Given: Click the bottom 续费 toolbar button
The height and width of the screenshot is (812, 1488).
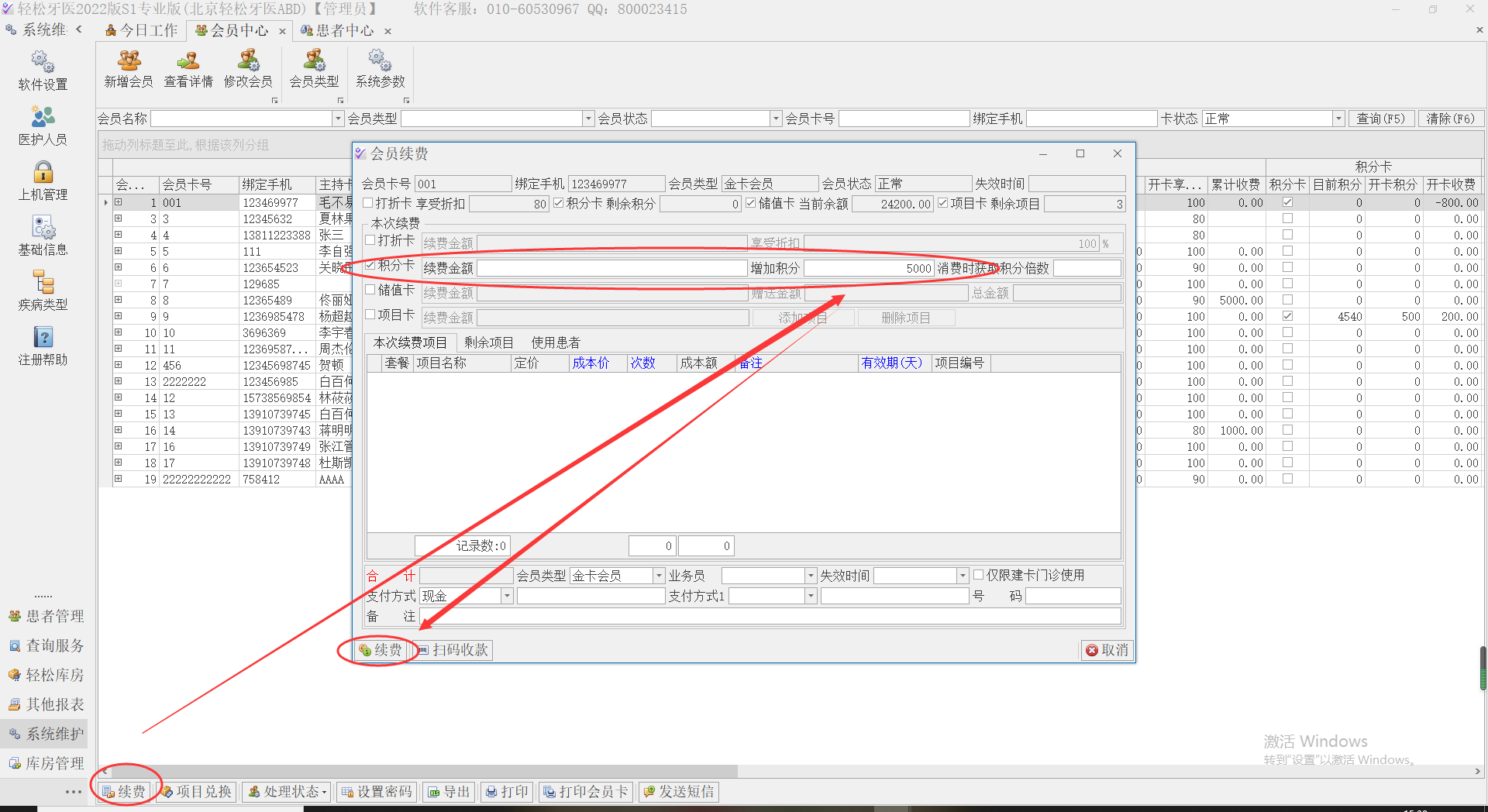Looking at the screenshot, I should point(124,791).
